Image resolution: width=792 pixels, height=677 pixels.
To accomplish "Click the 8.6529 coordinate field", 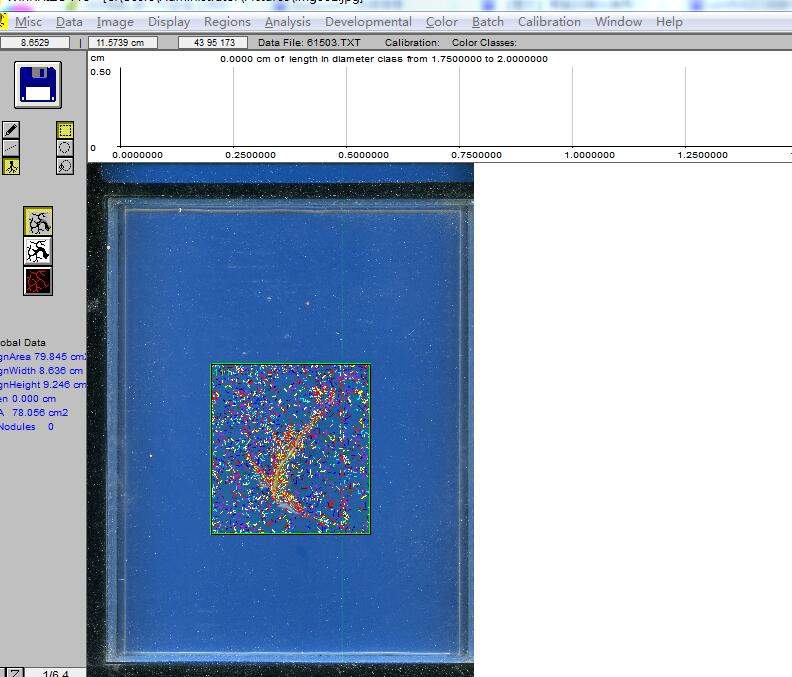I will (35, 43).
